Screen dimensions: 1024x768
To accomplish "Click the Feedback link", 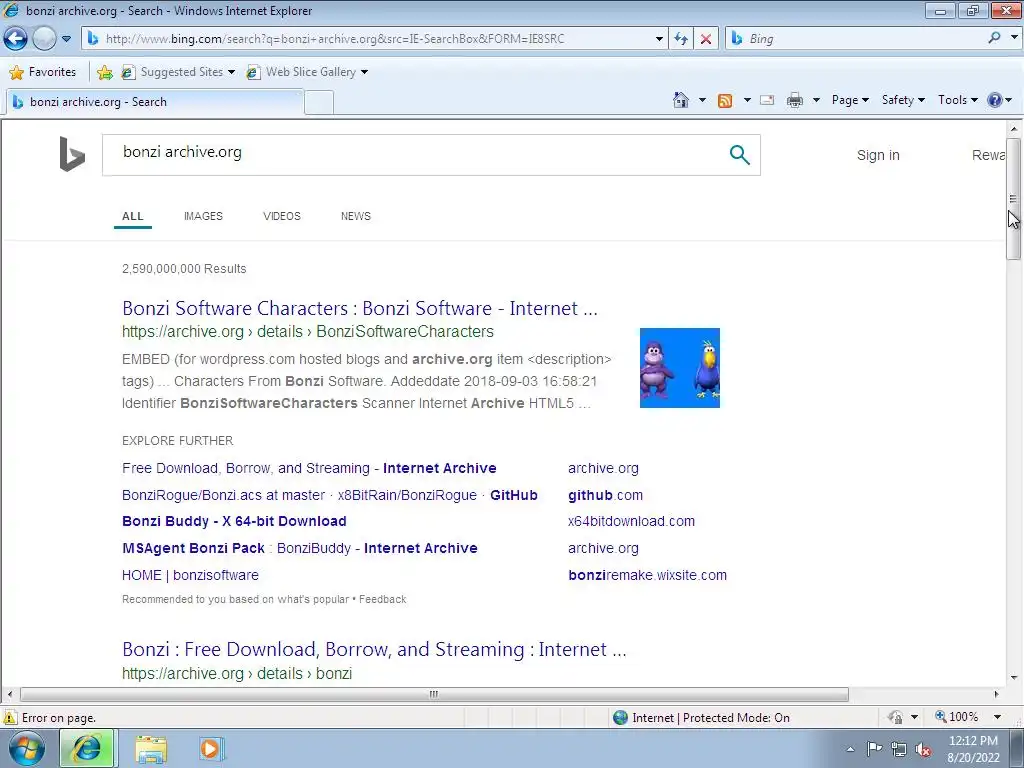I will pos(383,599).
